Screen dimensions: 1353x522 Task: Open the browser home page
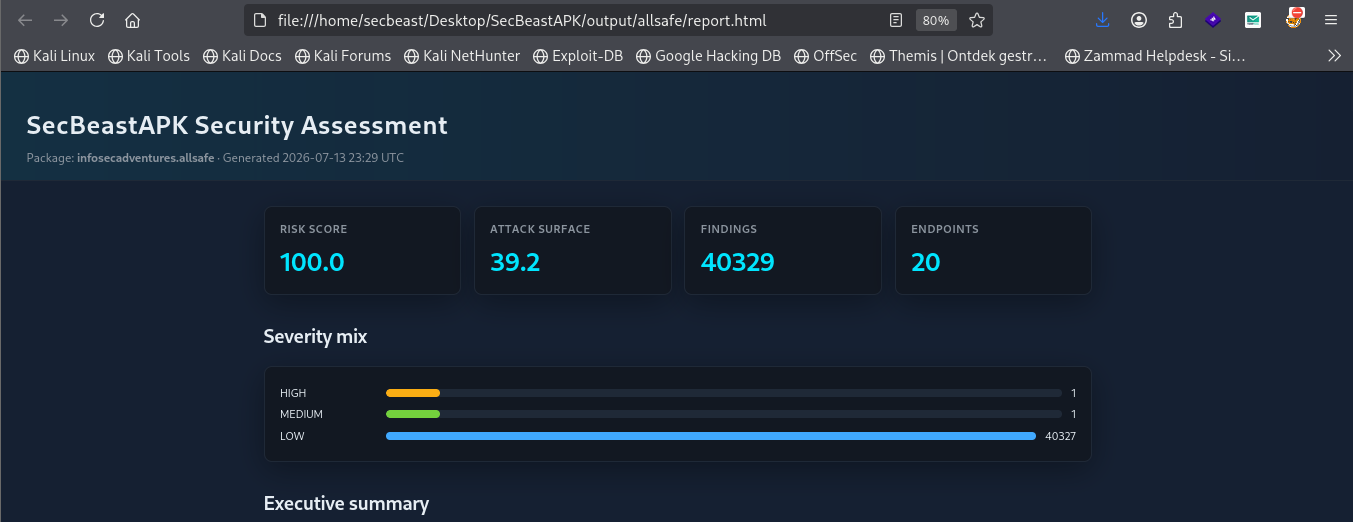pos(132,20)
